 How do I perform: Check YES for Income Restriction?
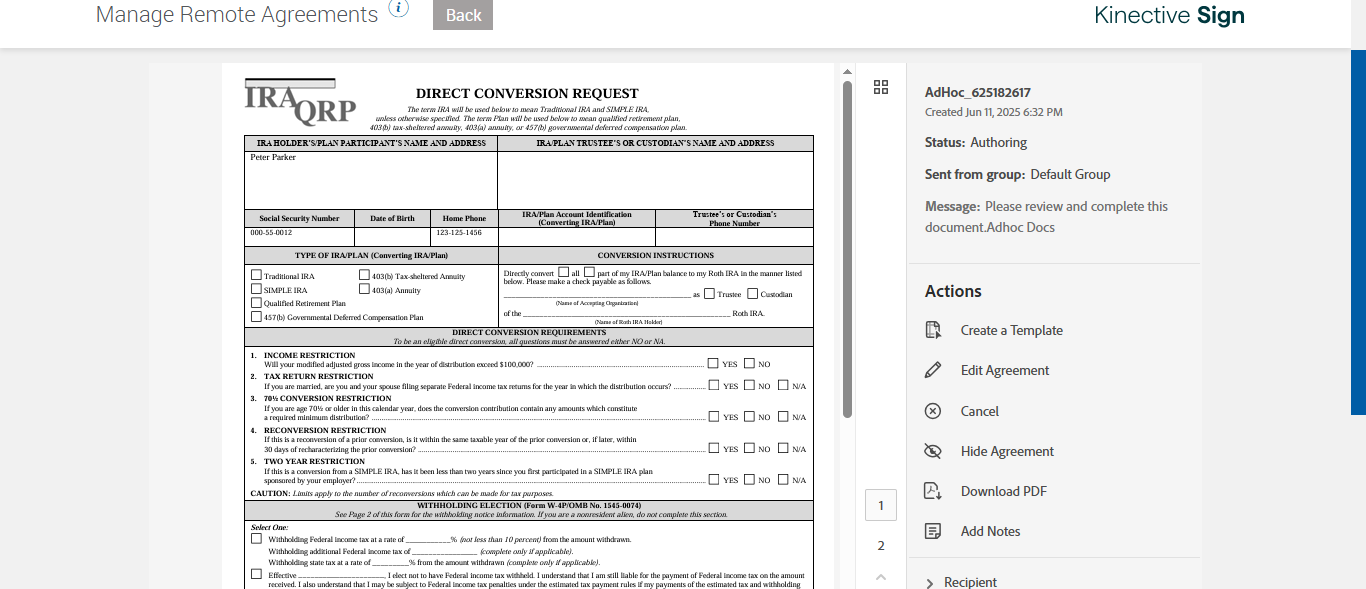[713, 363]
